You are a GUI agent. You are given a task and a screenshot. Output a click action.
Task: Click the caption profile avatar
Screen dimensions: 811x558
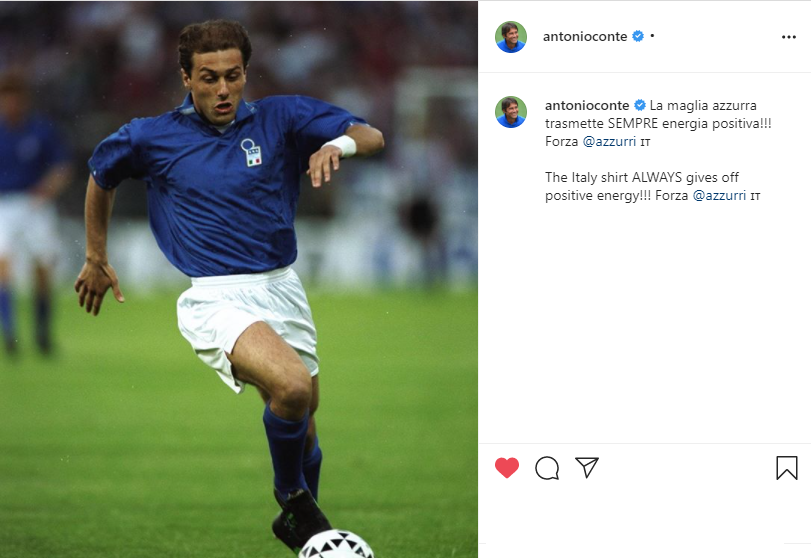coord(511,112)
